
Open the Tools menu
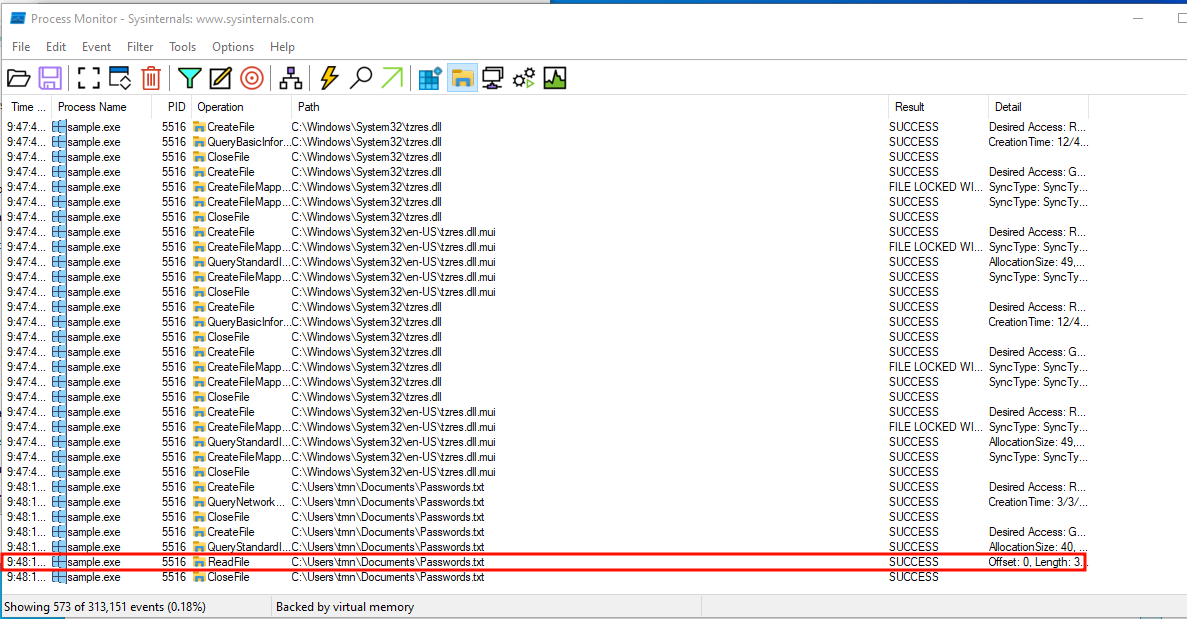tap(182, 47)
